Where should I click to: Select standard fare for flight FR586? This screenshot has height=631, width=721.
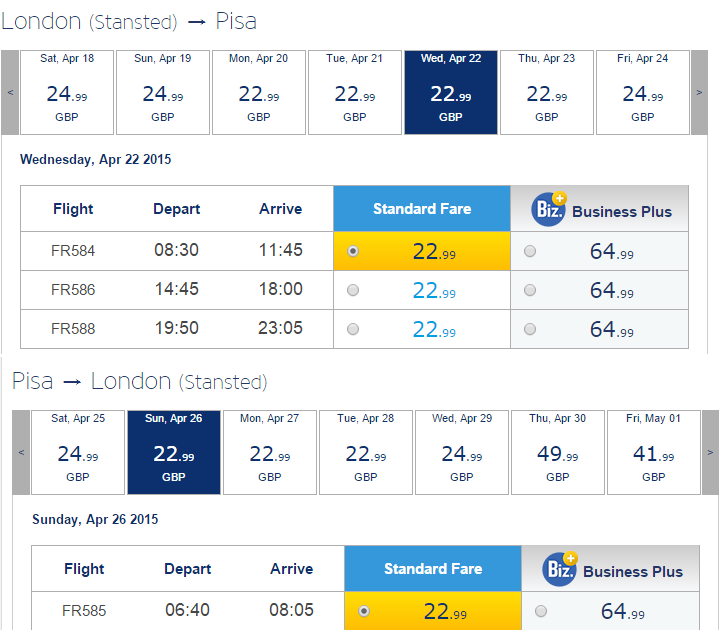352,290
